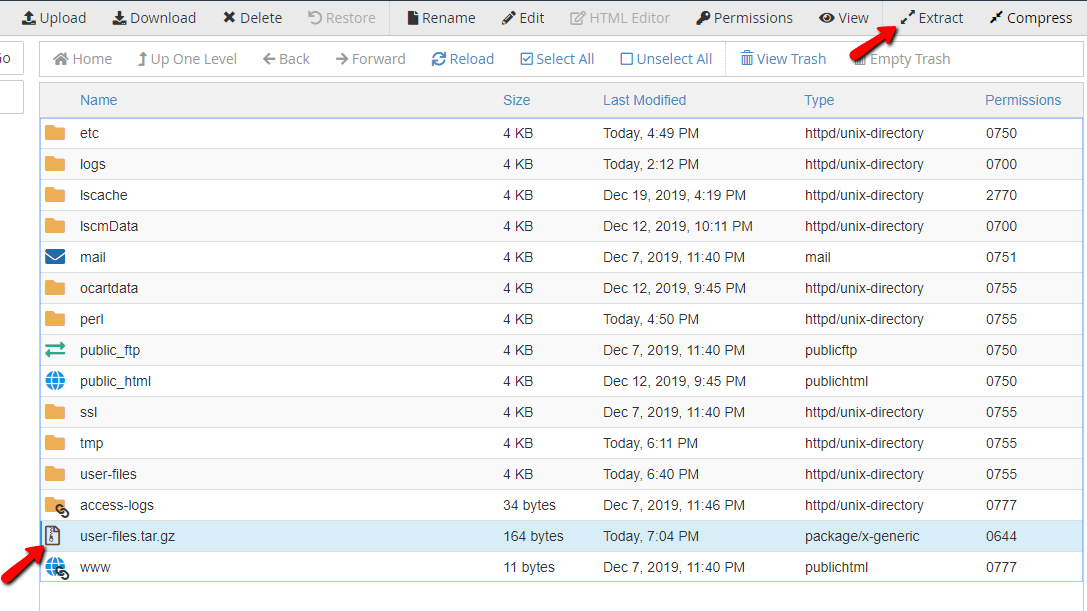Click the View toolbar button
This screenshot has width=1087, height=611.
click(x=844, y=18)
